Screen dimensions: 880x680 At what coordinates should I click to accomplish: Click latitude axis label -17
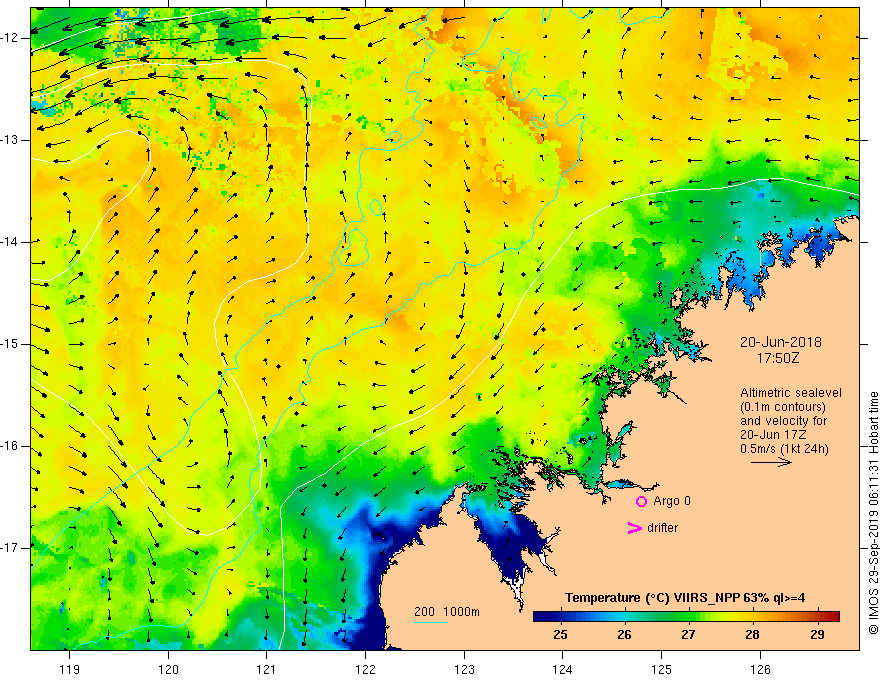click(11, 548)
